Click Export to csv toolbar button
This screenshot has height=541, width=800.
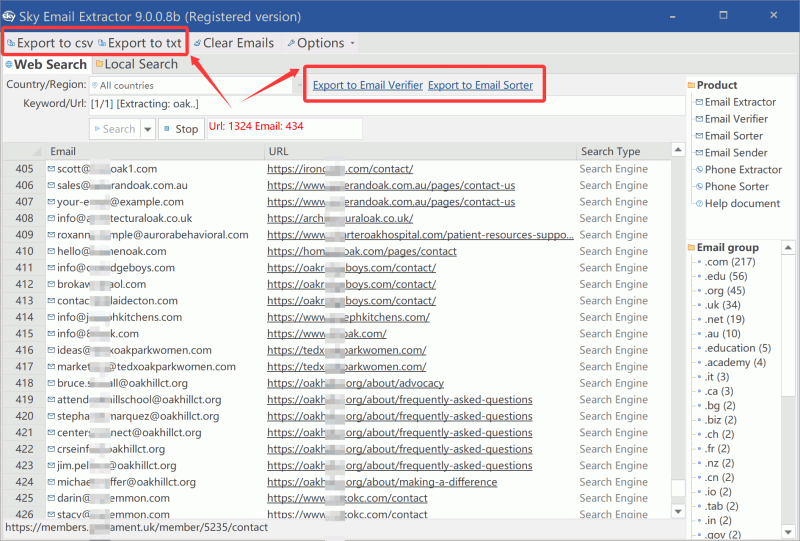point(49,43)
